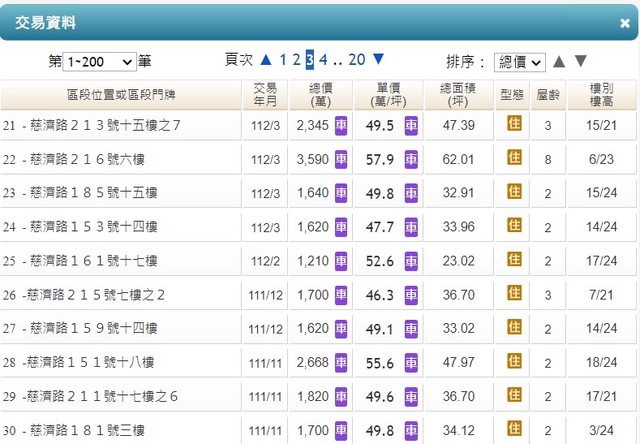Click 車 icon beside total price 2,345
Viewport: 640px width, 444px height.
[x=341, y=126]
